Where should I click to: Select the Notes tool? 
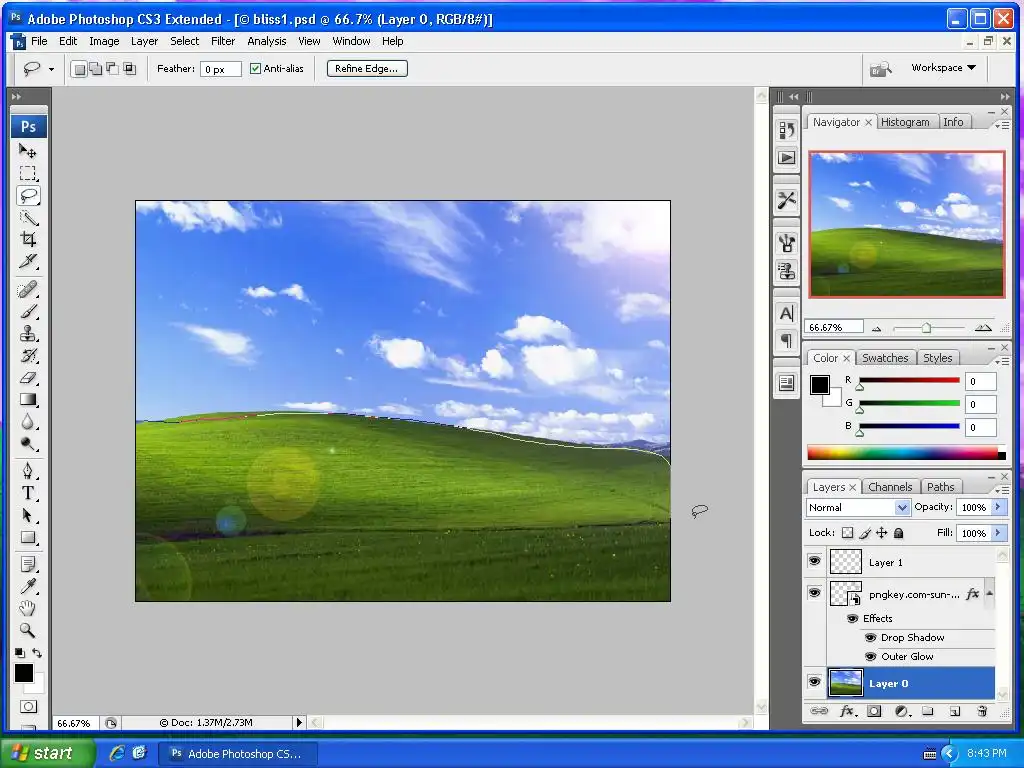pyautogui.click(x=27, y=564)
